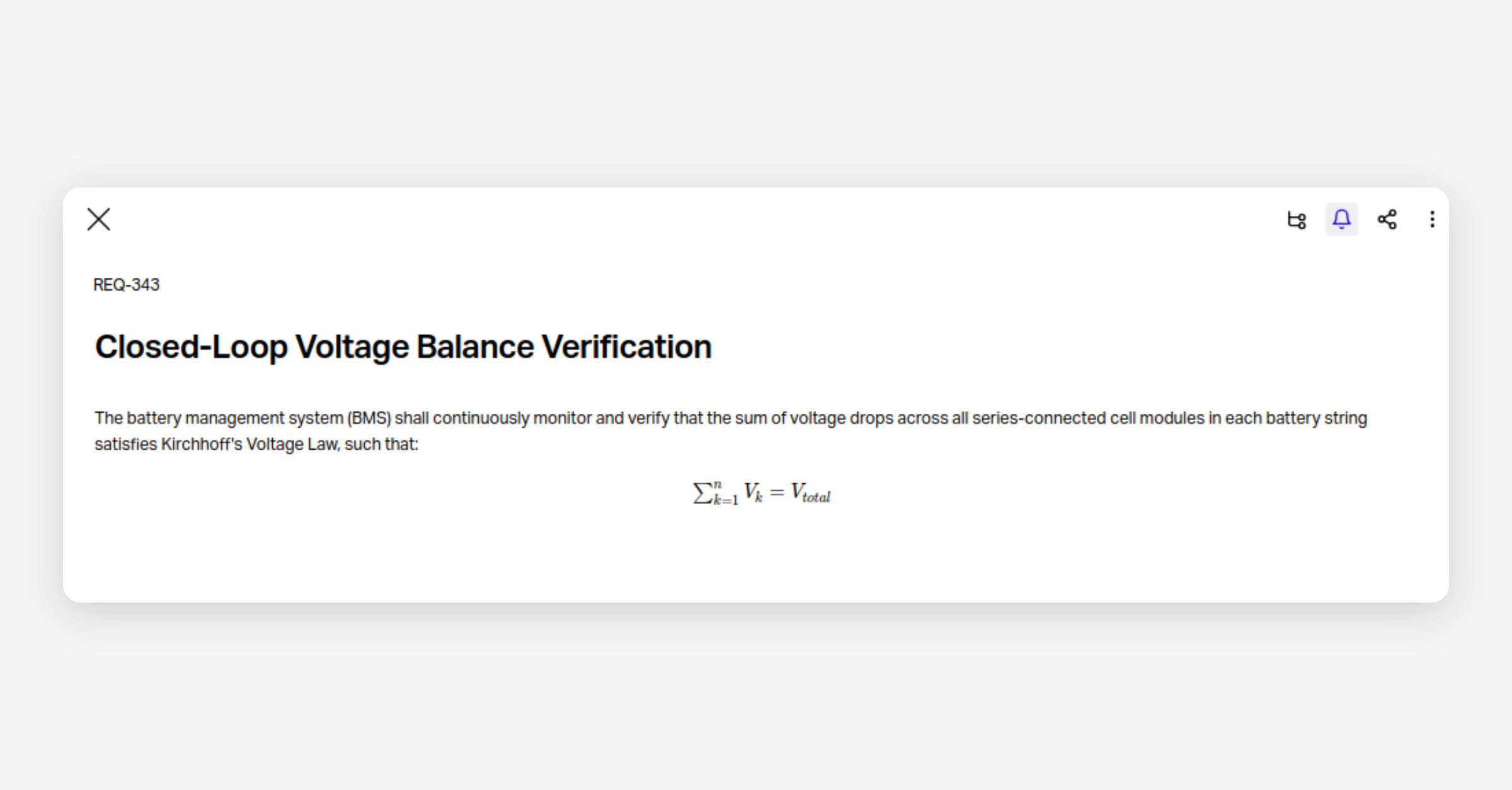The image size is (1512, 790).
Task: Click the share icon
Action: [1387, 219]
